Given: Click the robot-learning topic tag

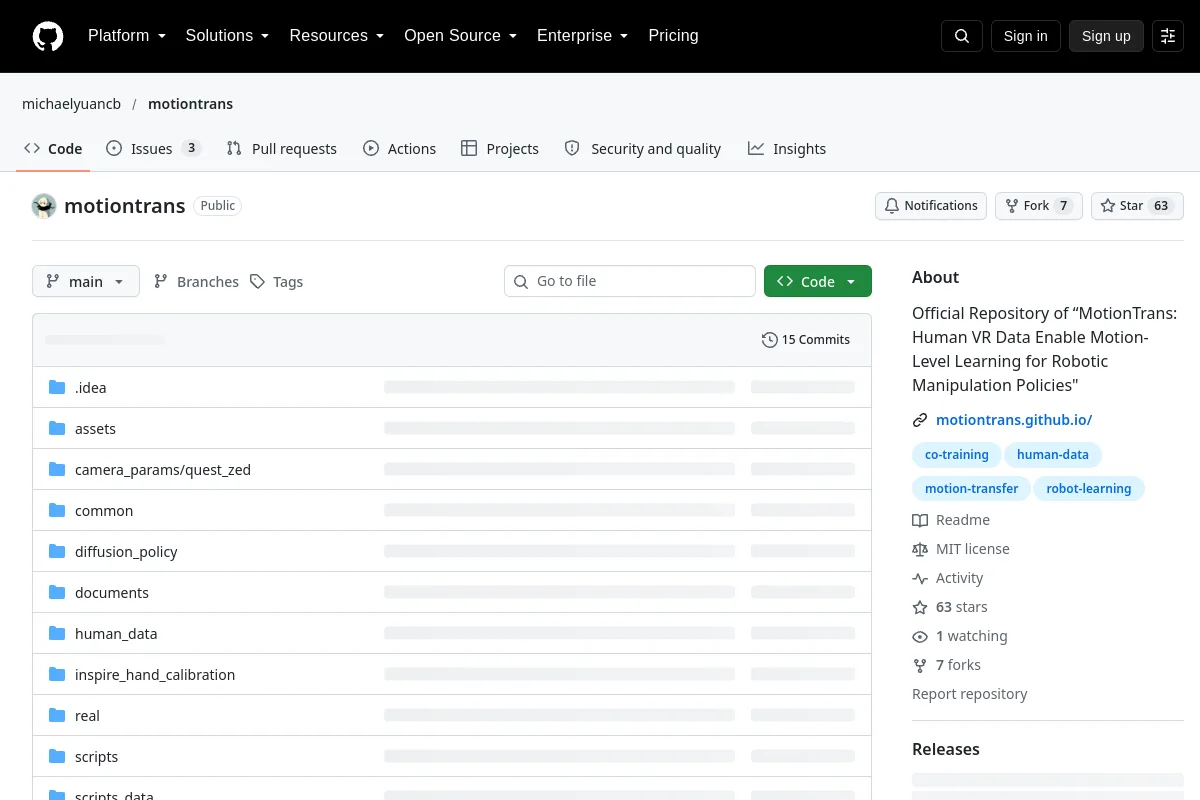Looking at the screenshot, I should pos(1089,489).
